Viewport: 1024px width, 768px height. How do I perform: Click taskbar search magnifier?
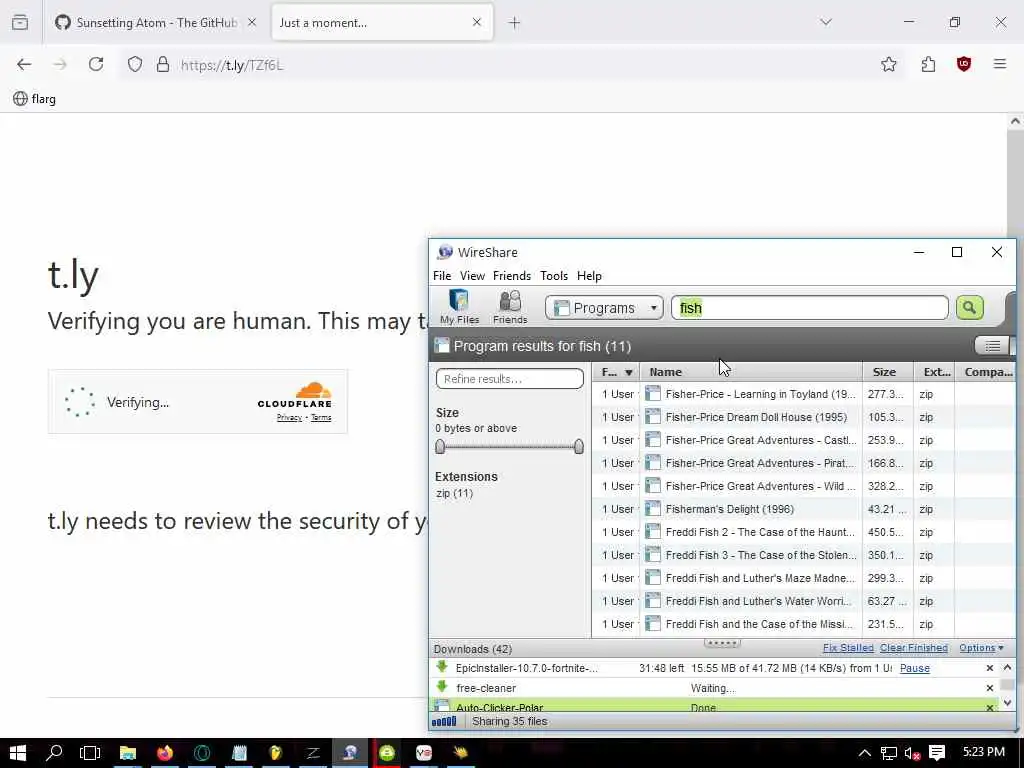[x=54, y=753]
